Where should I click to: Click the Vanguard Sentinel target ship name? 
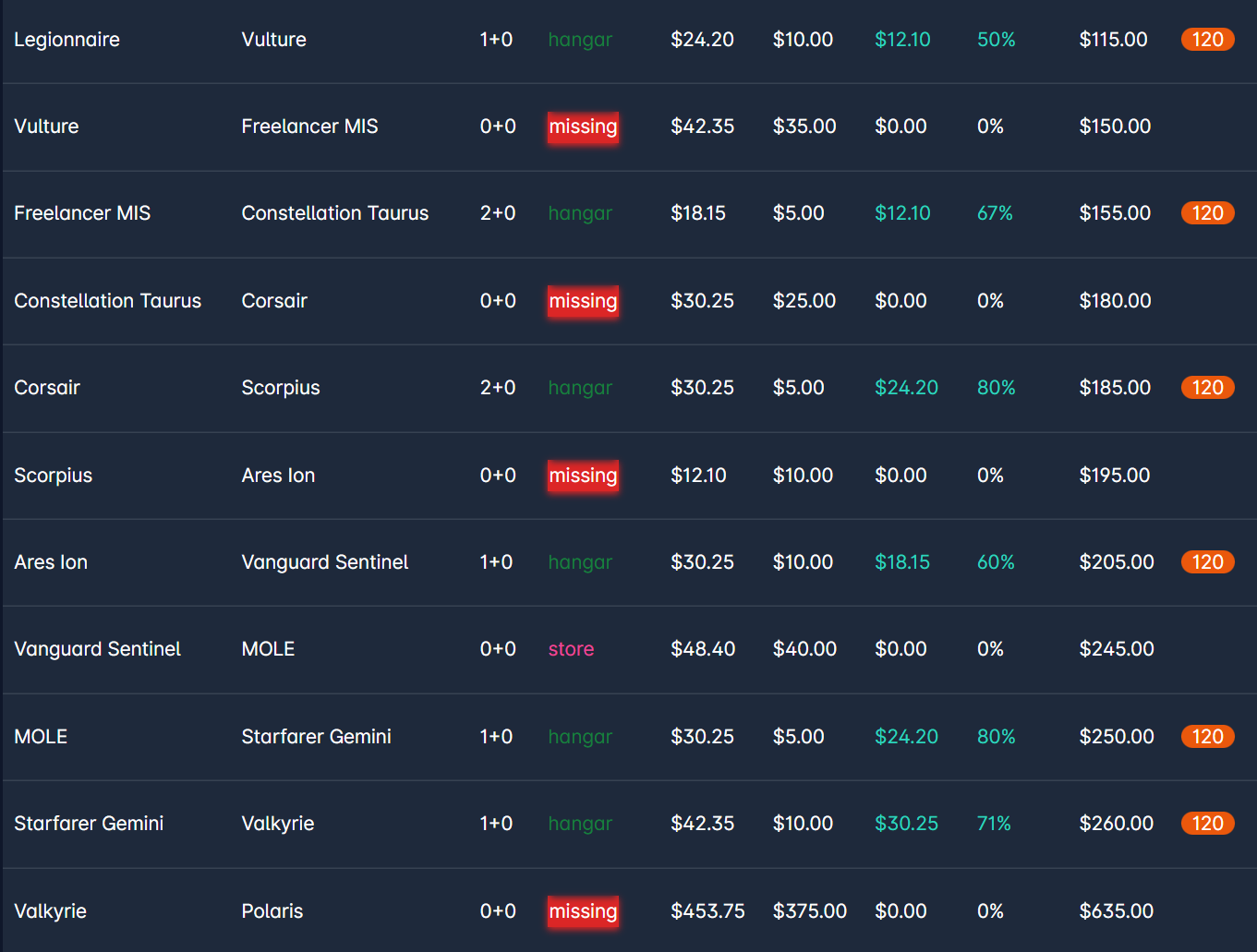(x=324, y=562)
